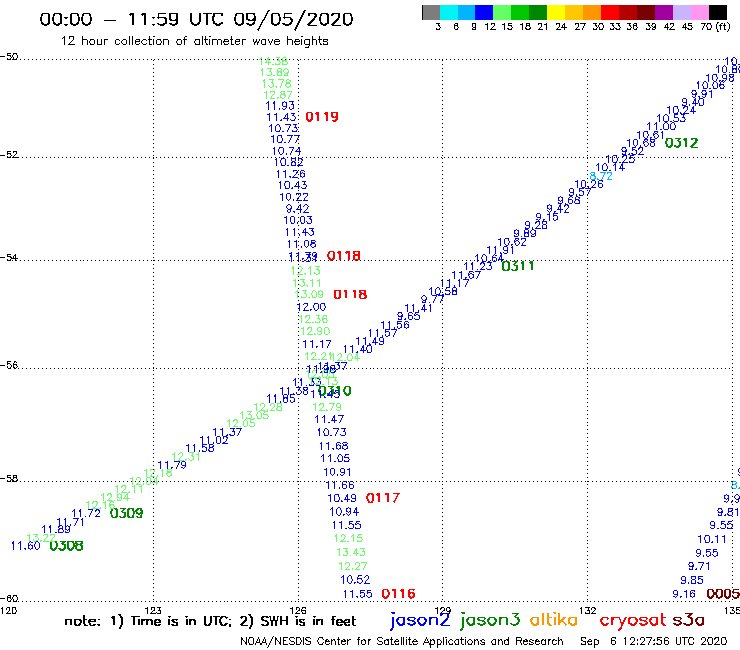Click the wave height value 9.85
740x650 pixels.
(x=692, y=580)
